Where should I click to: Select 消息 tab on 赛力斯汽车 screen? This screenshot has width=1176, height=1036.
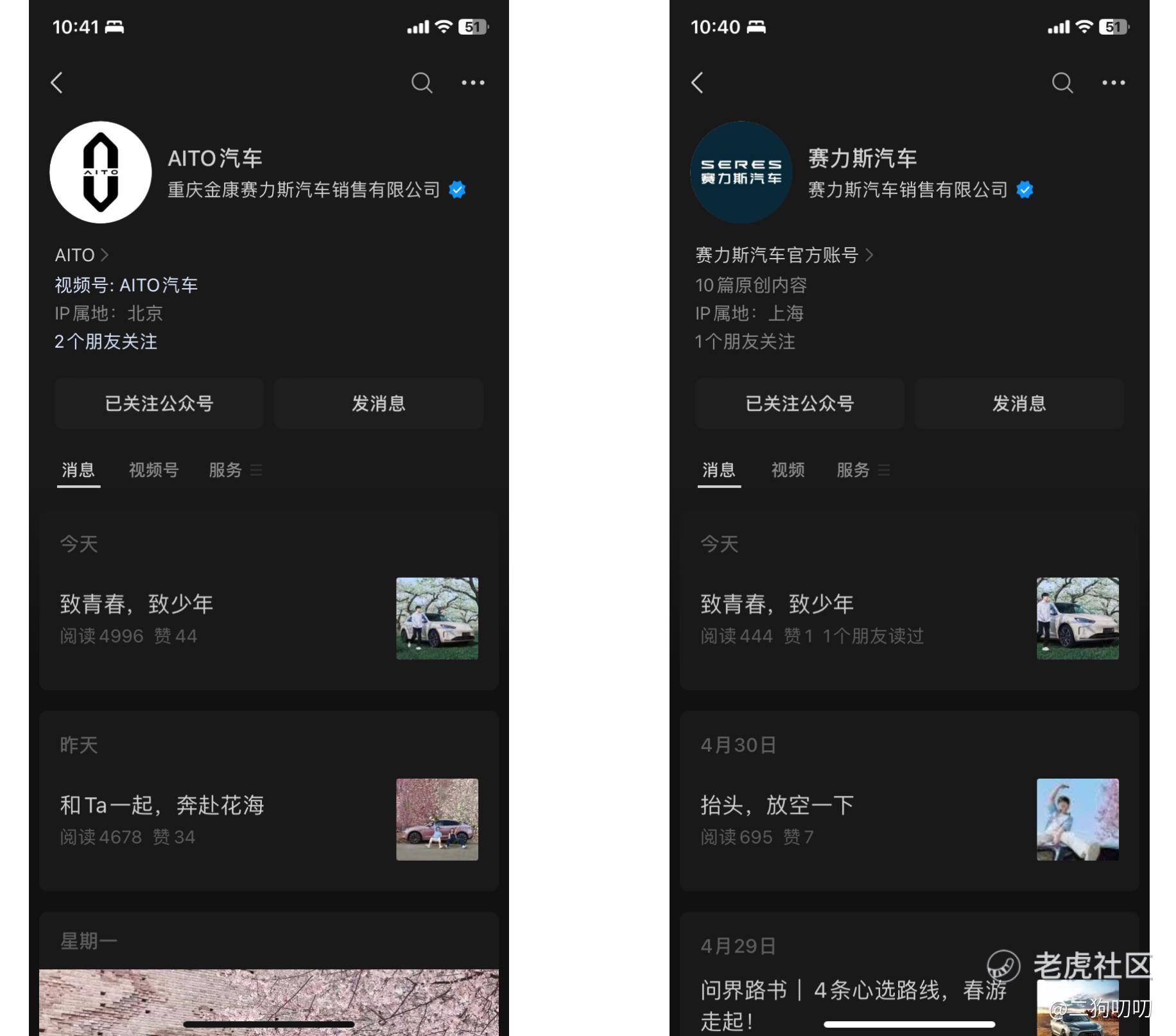(719, 471)
